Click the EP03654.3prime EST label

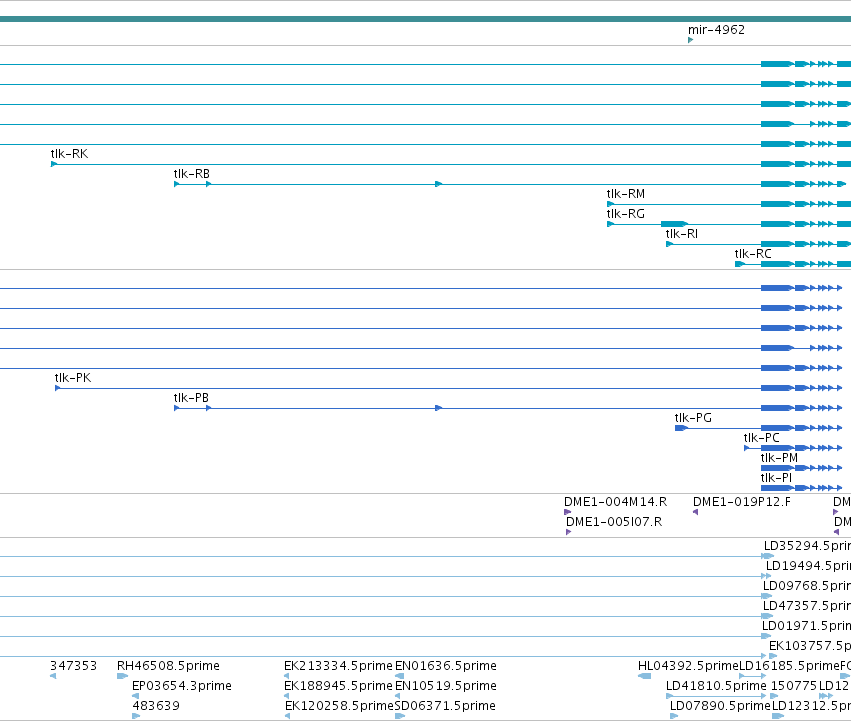click(182, 686)
